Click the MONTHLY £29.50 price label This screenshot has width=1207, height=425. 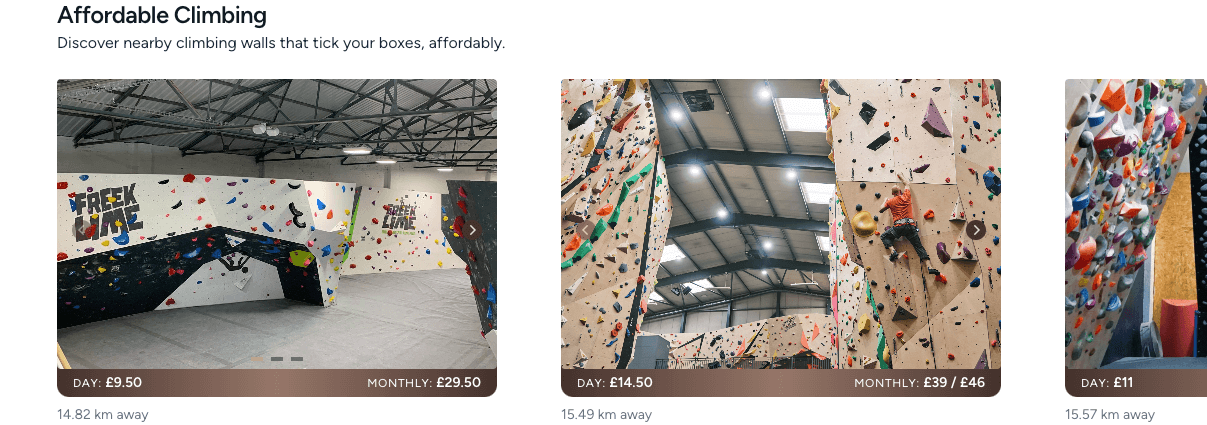[424, 383]
